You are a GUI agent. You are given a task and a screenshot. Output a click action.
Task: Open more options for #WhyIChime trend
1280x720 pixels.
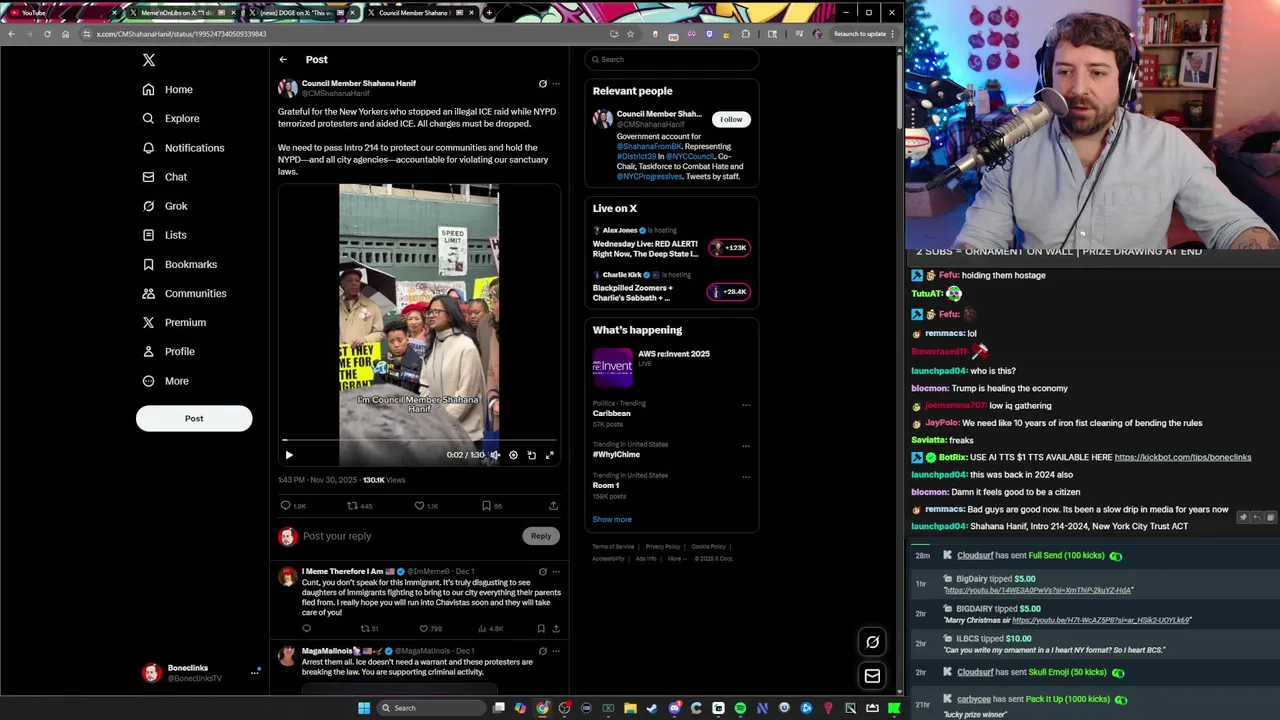[x=745, y=446]
